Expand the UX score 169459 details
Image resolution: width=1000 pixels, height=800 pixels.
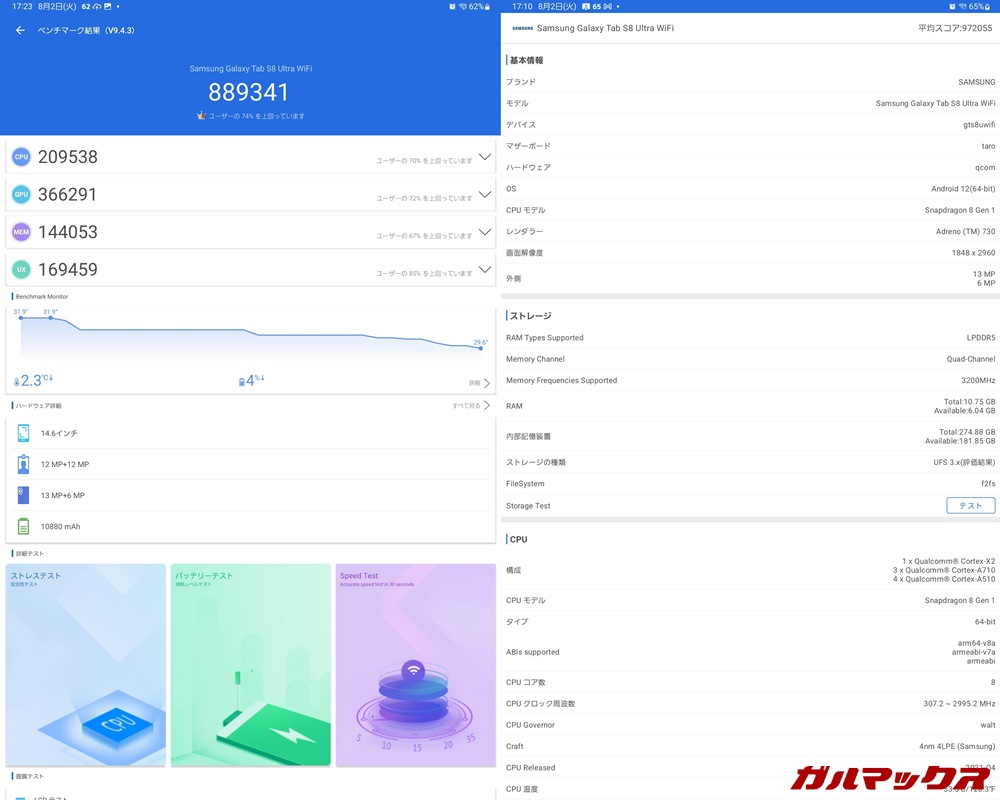485,269
